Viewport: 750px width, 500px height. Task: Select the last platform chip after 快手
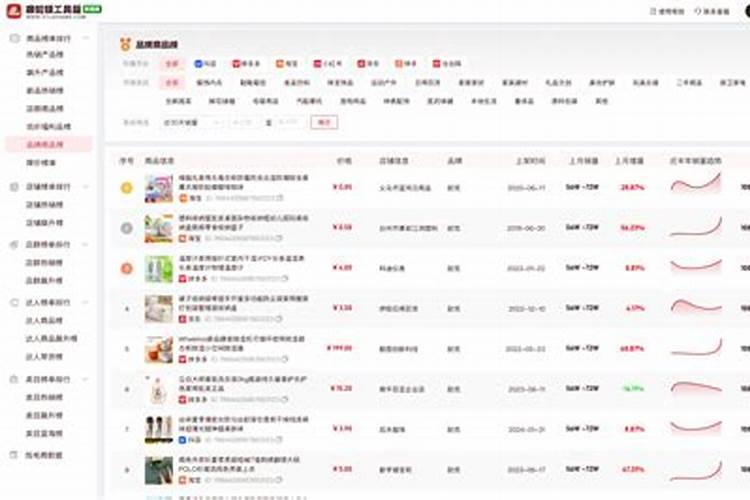pos(447,64)
